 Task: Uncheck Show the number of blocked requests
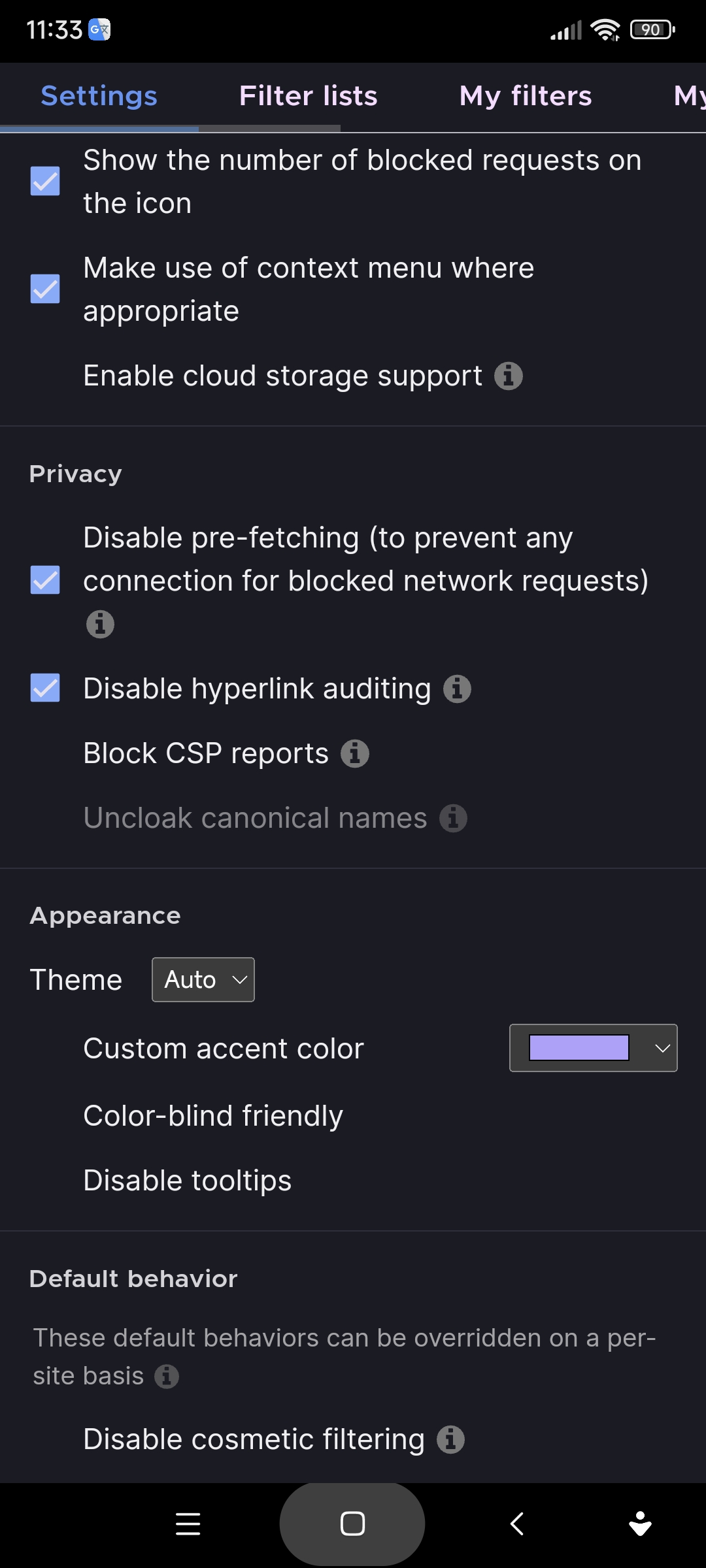44,182
